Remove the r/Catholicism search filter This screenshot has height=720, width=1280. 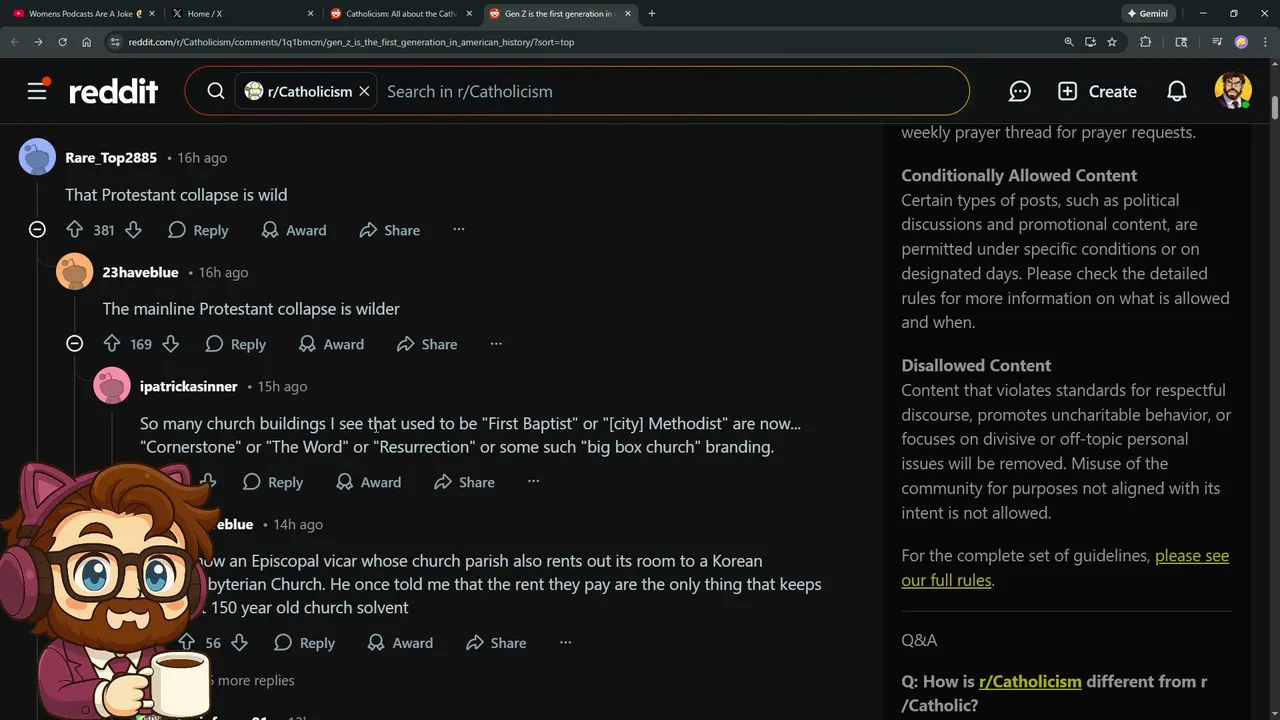pyautogui.click(x=365, y=91)
